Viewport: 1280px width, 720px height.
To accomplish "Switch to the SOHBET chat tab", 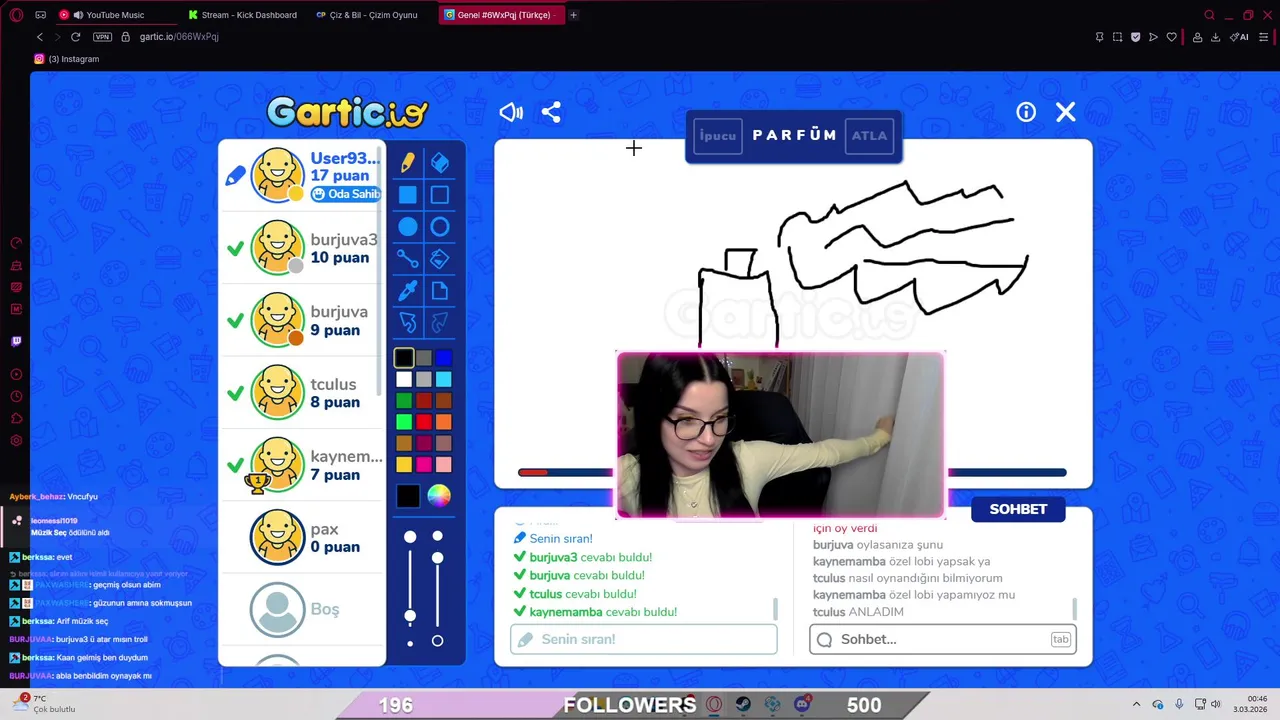I will [x=1018, y=509].
